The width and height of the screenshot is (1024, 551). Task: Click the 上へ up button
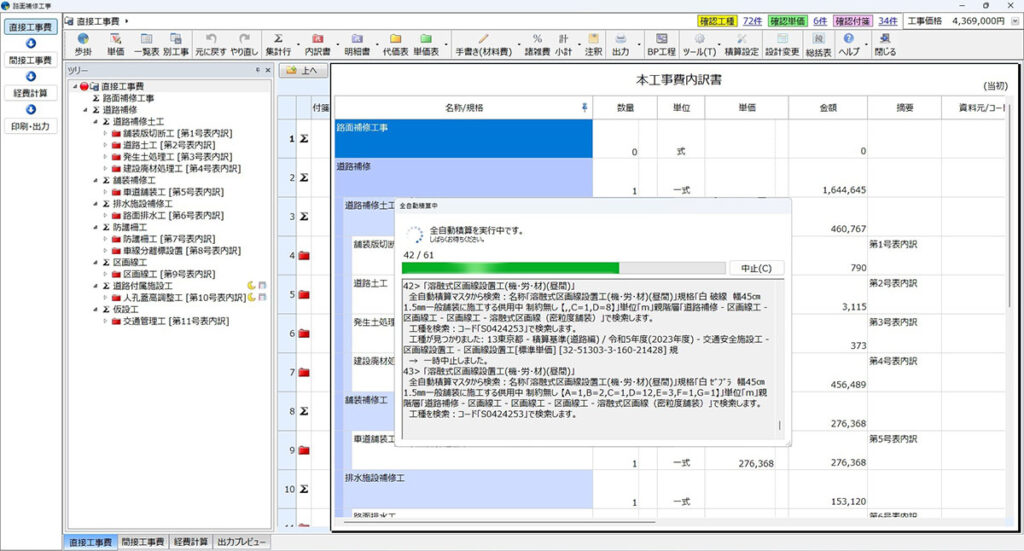click(302, 71)
